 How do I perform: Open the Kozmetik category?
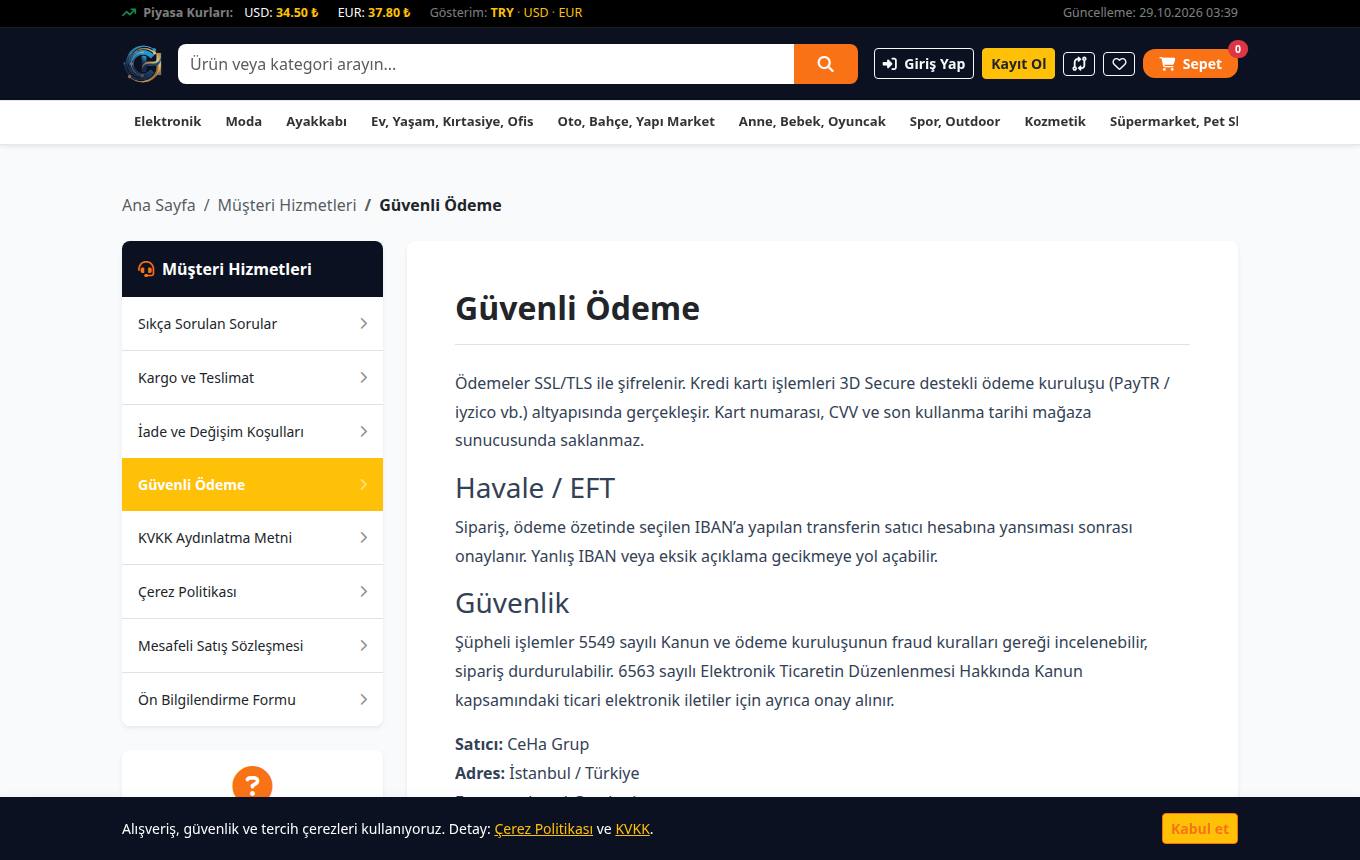point(1055,121)
